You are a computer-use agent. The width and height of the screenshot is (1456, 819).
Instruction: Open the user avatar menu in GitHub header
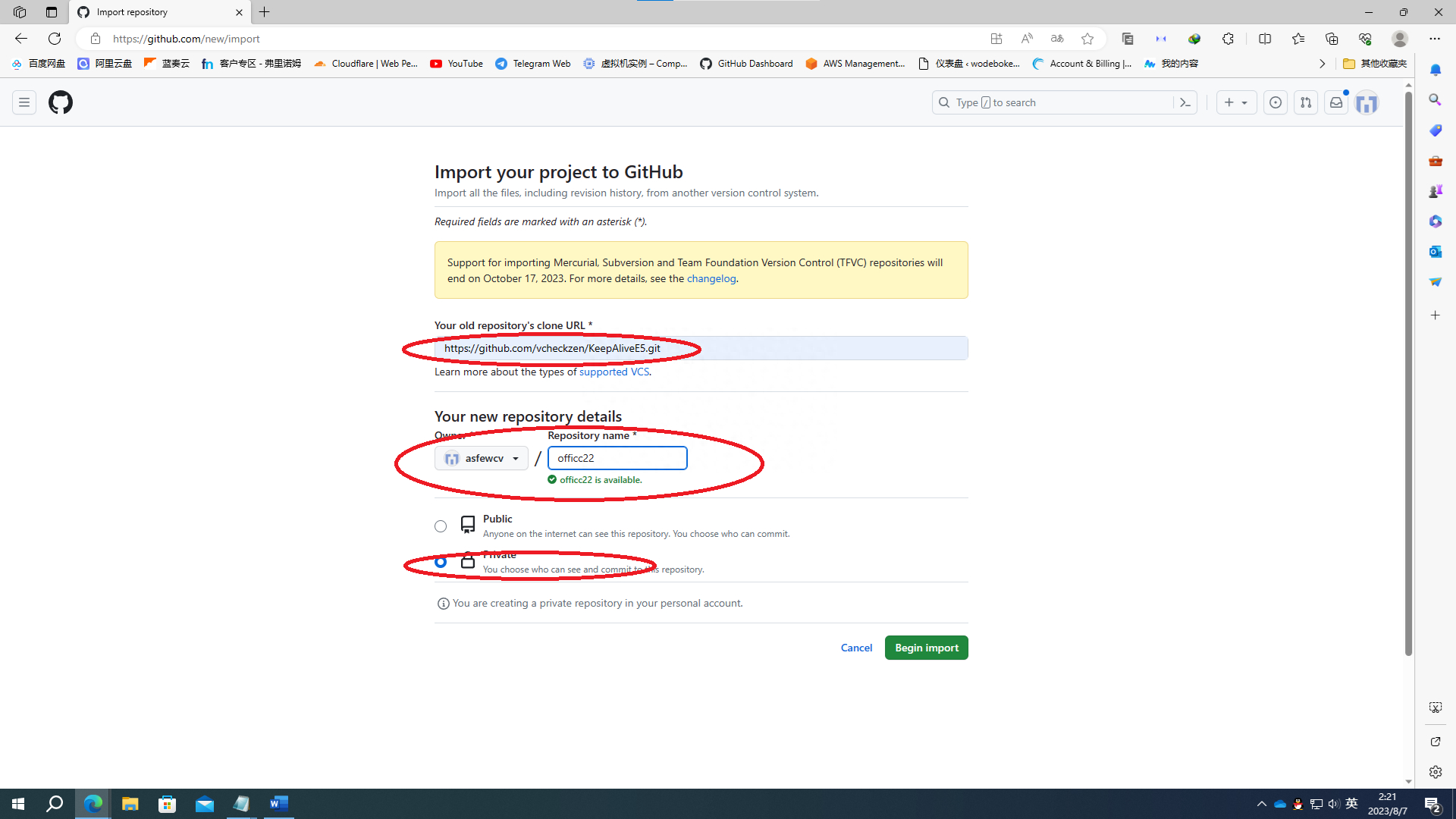pyautogui.click(x=1367, y=103)
